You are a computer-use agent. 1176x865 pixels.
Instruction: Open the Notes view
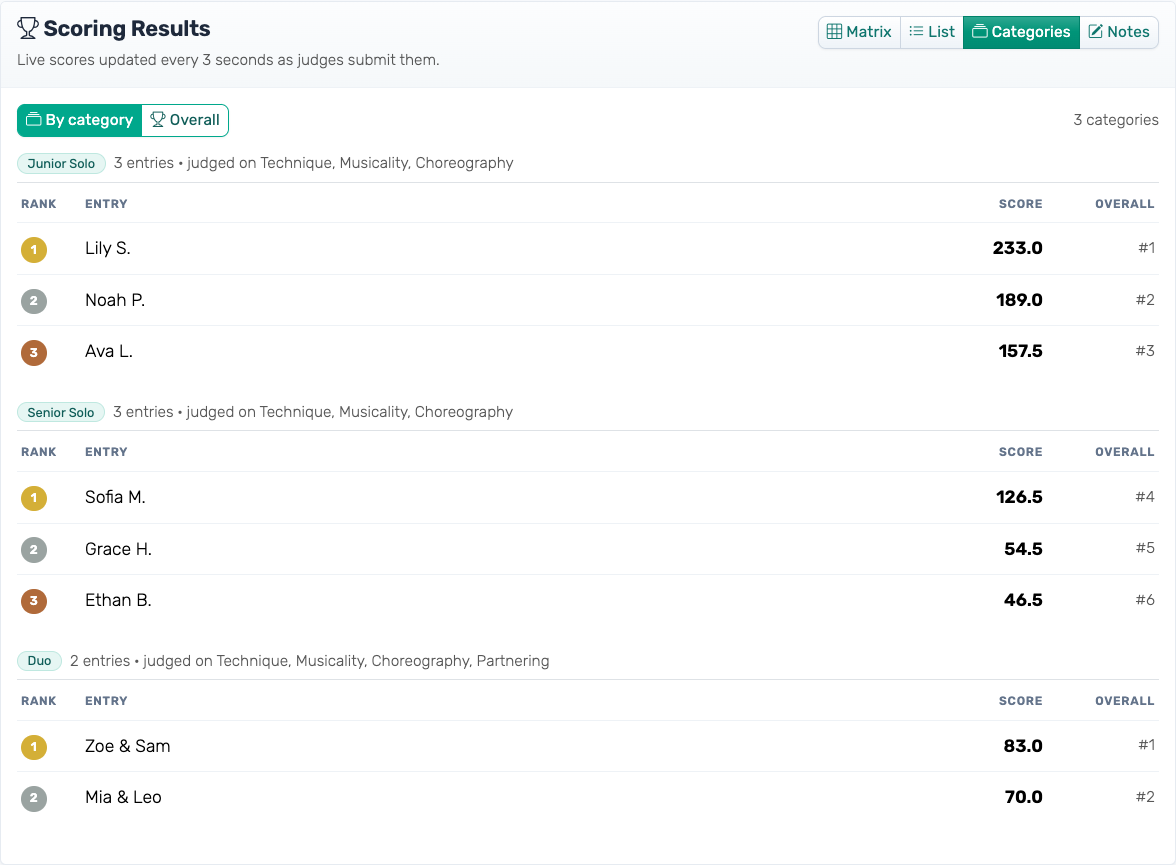tap(1119, 32)
